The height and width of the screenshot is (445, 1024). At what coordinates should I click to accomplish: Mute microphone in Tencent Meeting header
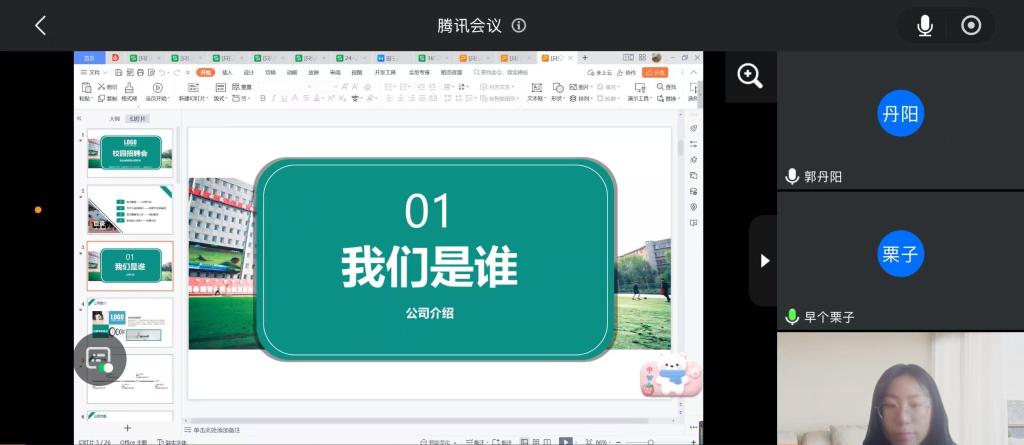pos(925,26)
